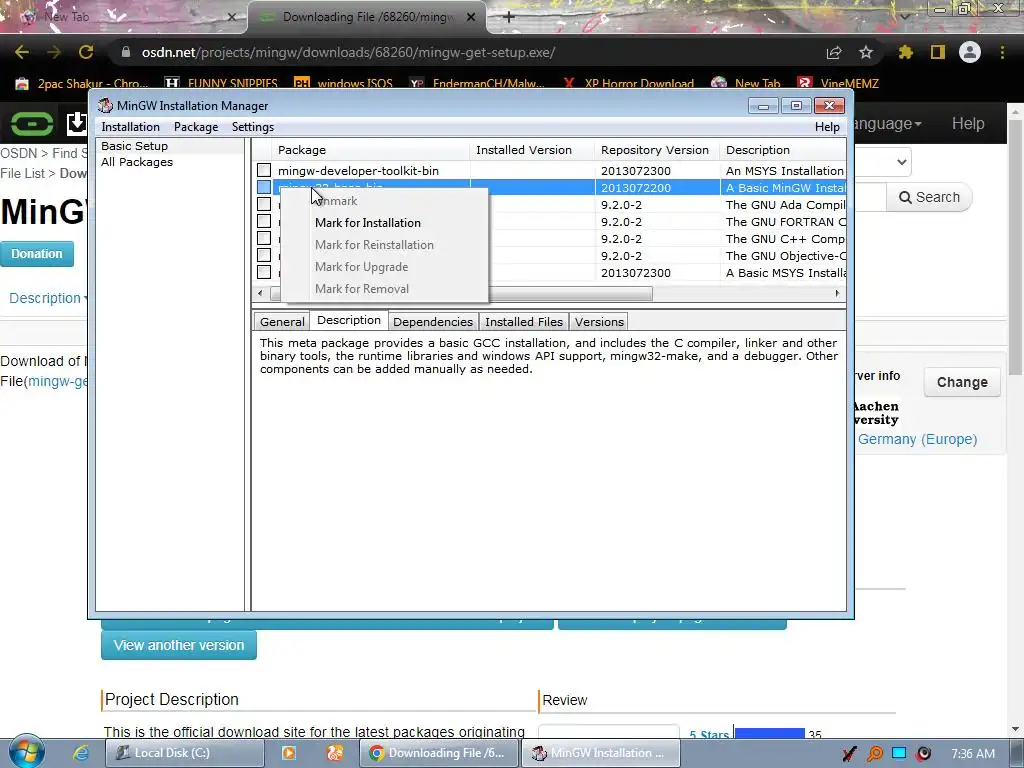Select All Packages in left pane
1024x768 pixels.
point(136,162)
